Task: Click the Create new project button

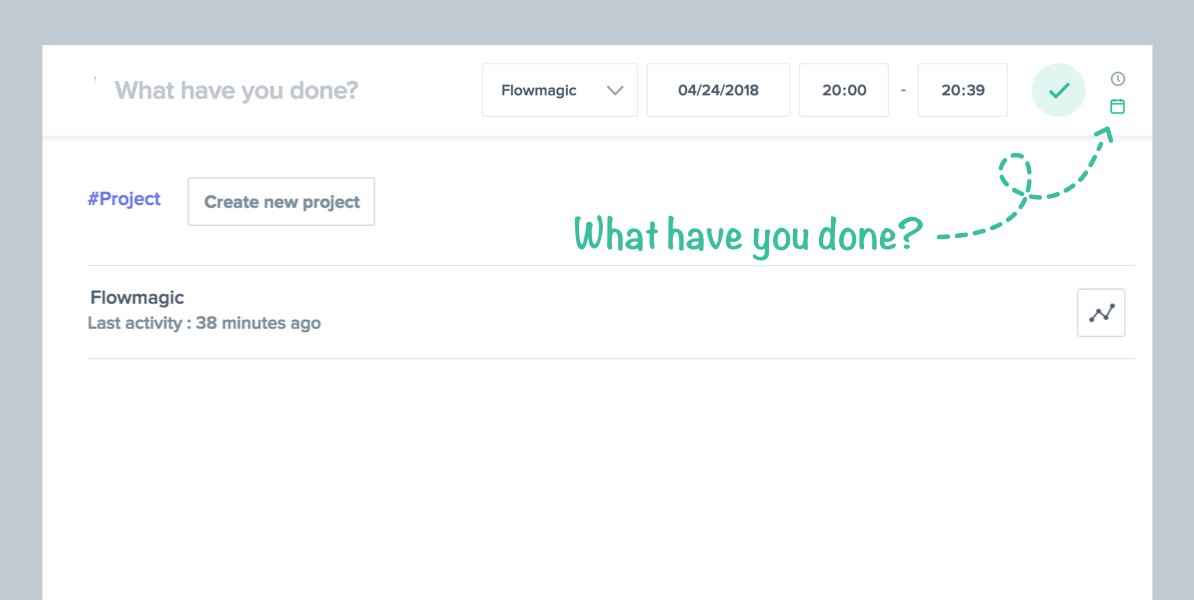Action: pyautogui.click(x=281, y=202)
